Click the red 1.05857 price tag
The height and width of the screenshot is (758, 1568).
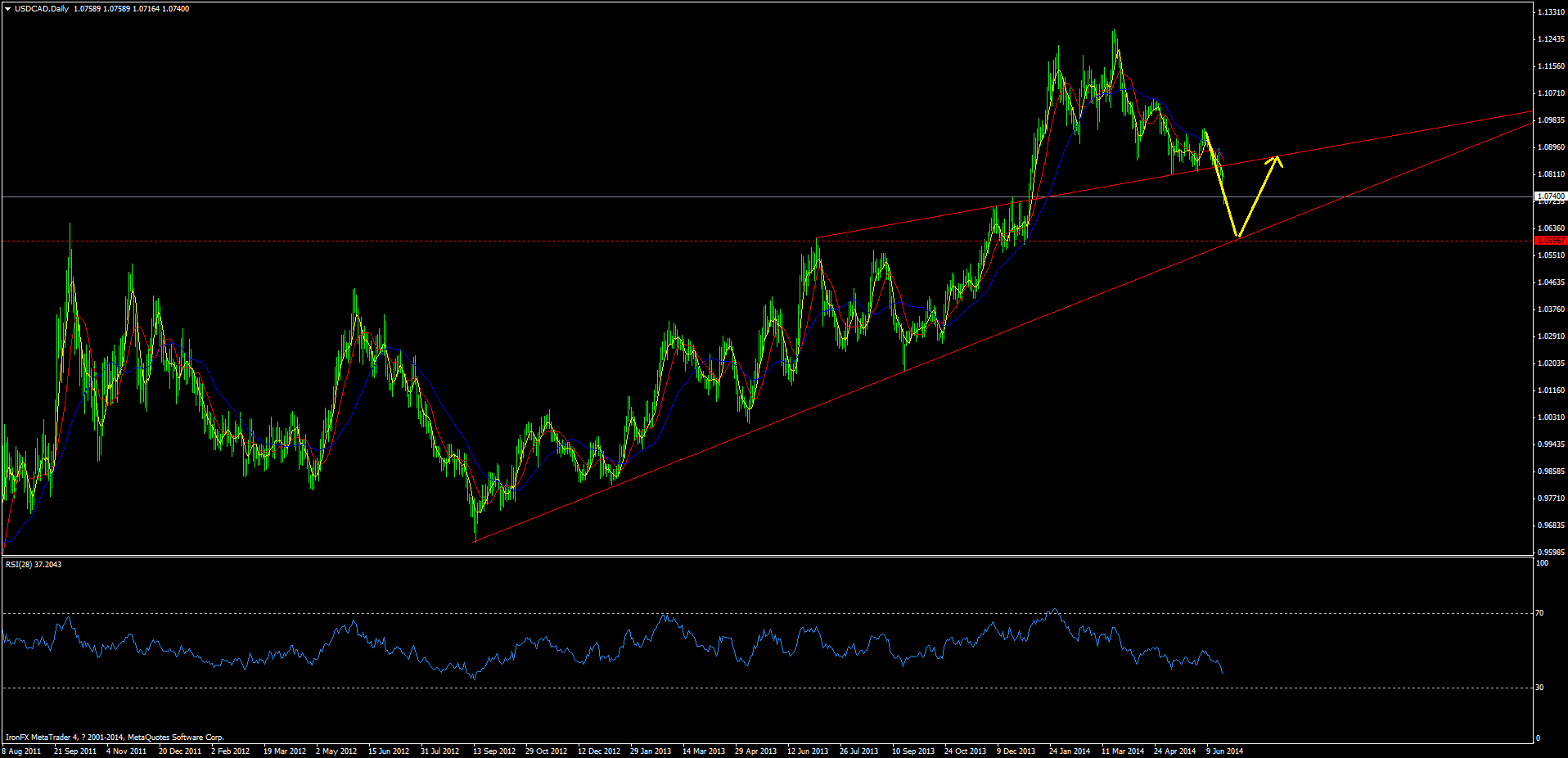(x=1549, y=241)
